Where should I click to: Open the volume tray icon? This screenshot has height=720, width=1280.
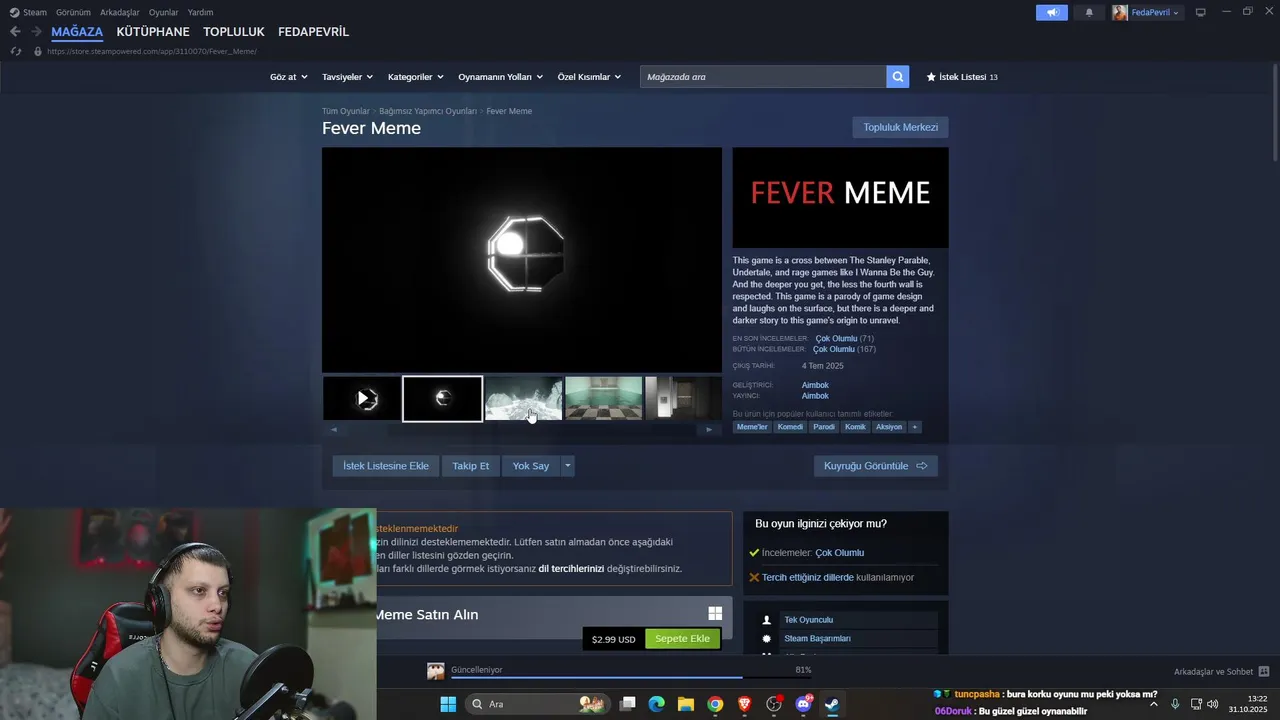pyautogui.click(x=1213, y=704)
